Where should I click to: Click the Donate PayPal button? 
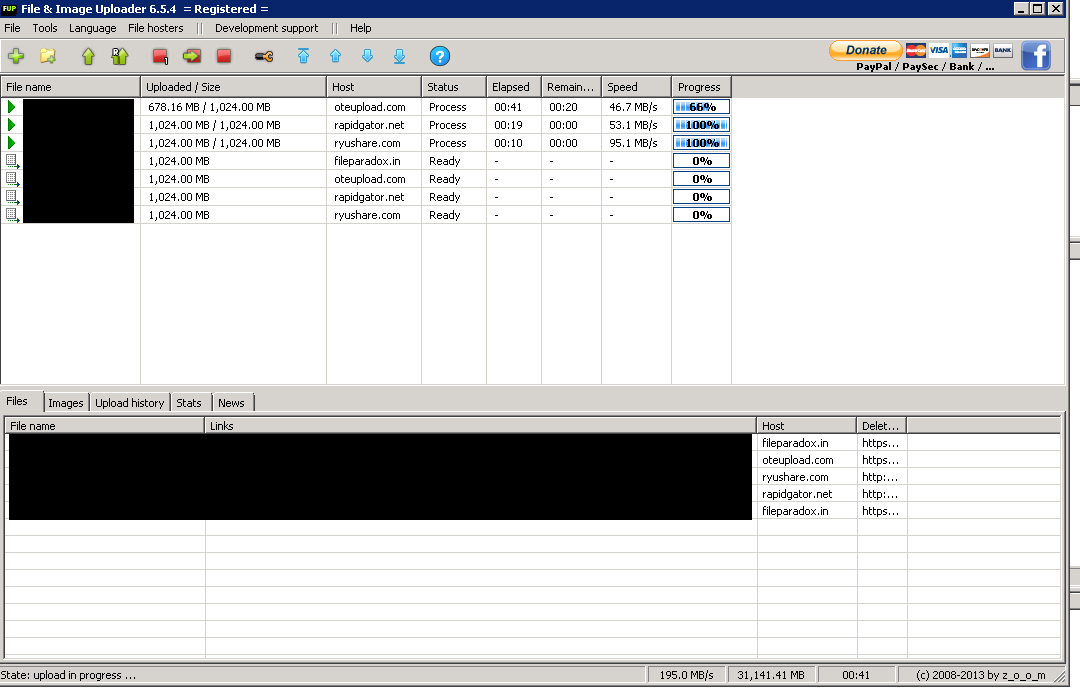[865, 50]
